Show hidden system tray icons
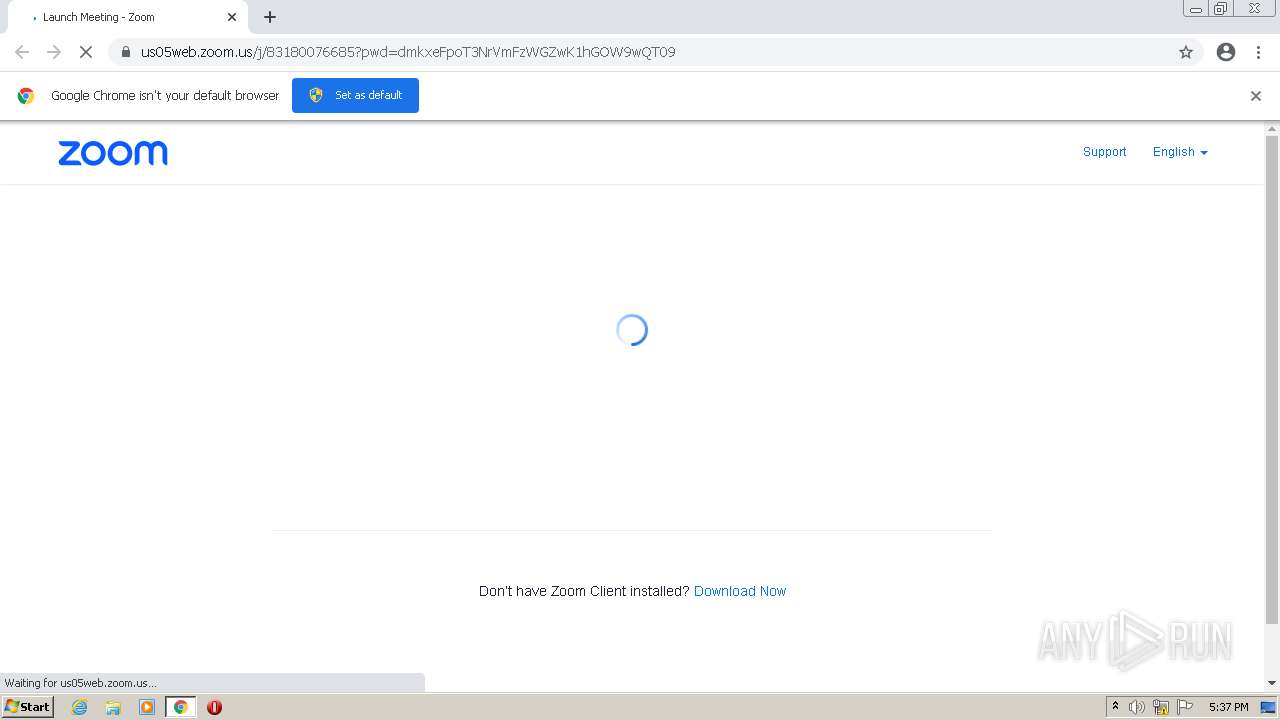Viewport: 1280px width, 720px height. pyautogui.click(x=1115, y=707)
